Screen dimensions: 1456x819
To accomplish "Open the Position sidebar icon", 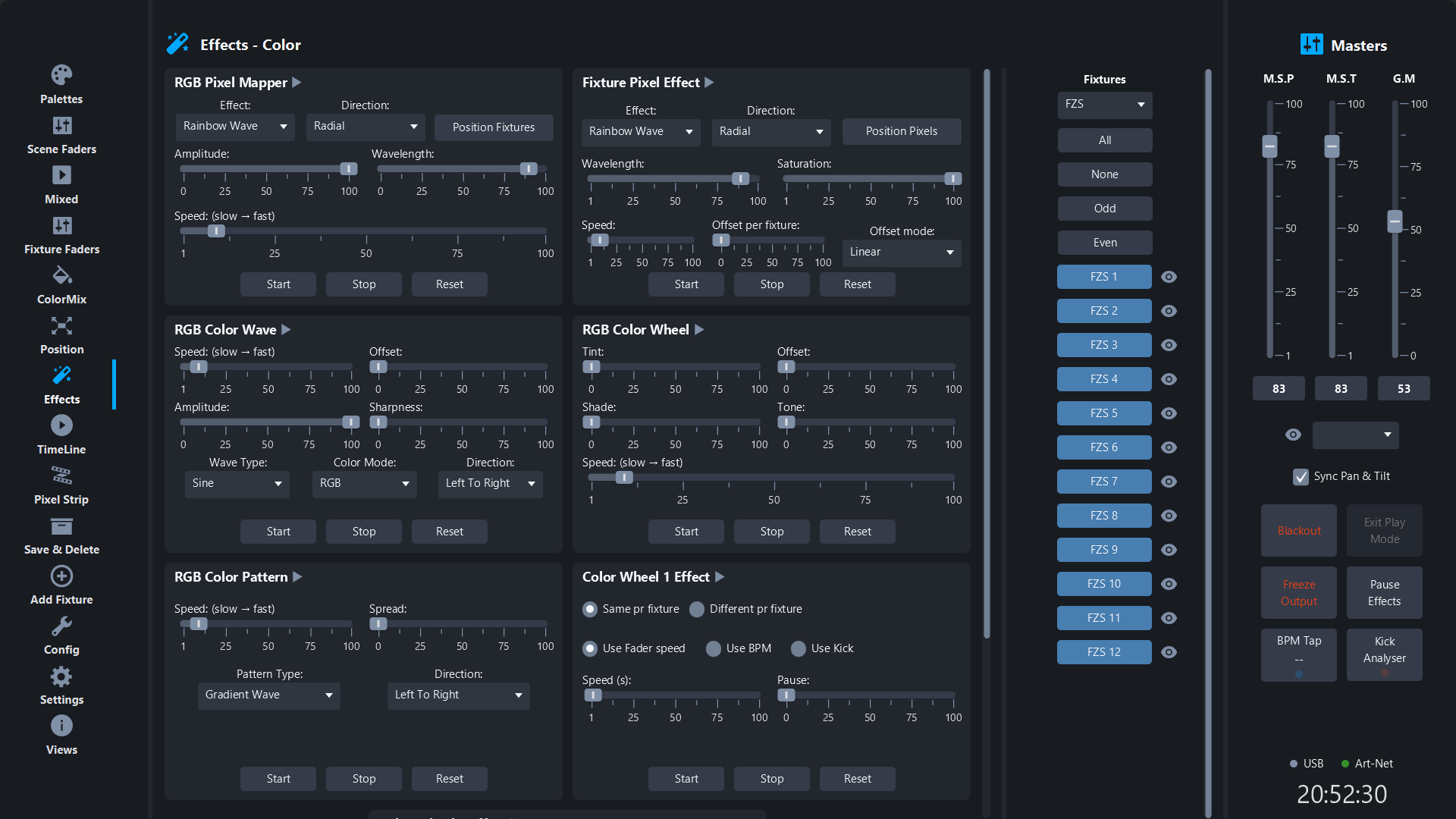I will tap(61, 325).
